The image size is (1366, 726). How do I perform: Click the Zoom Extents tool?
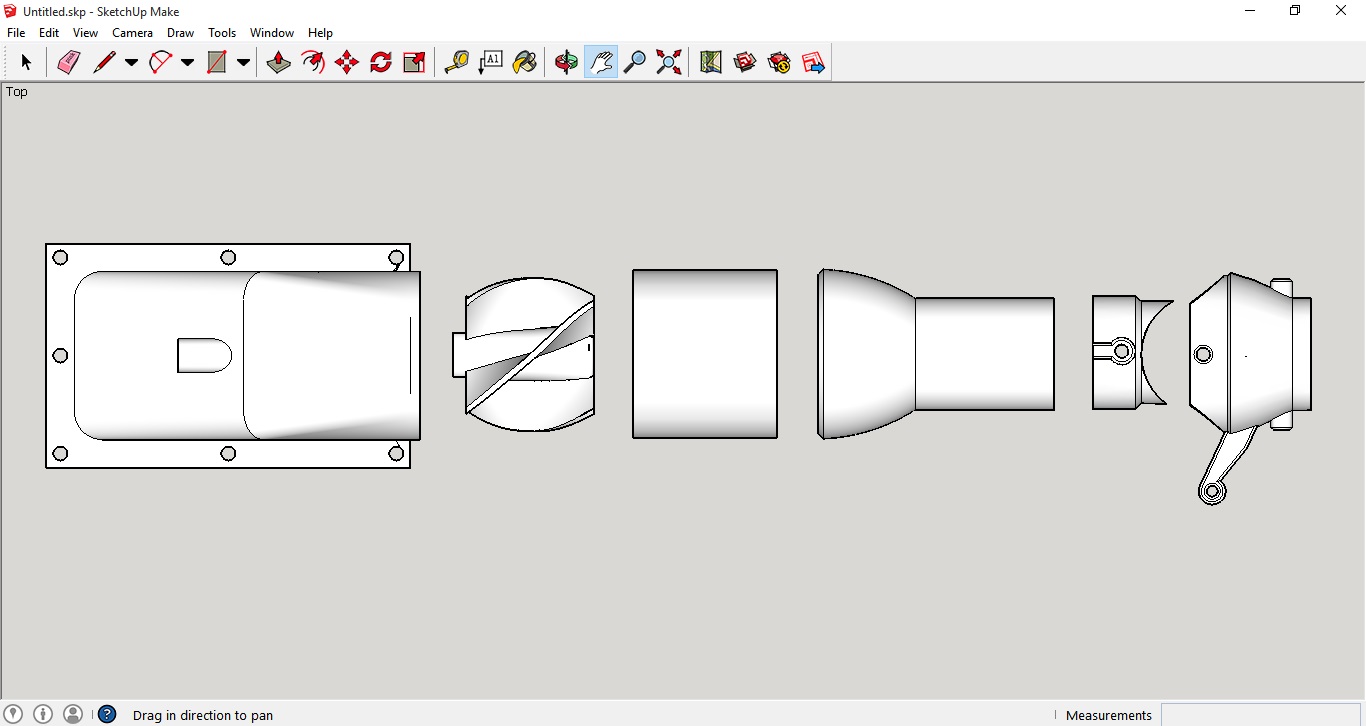coord(669,62)
